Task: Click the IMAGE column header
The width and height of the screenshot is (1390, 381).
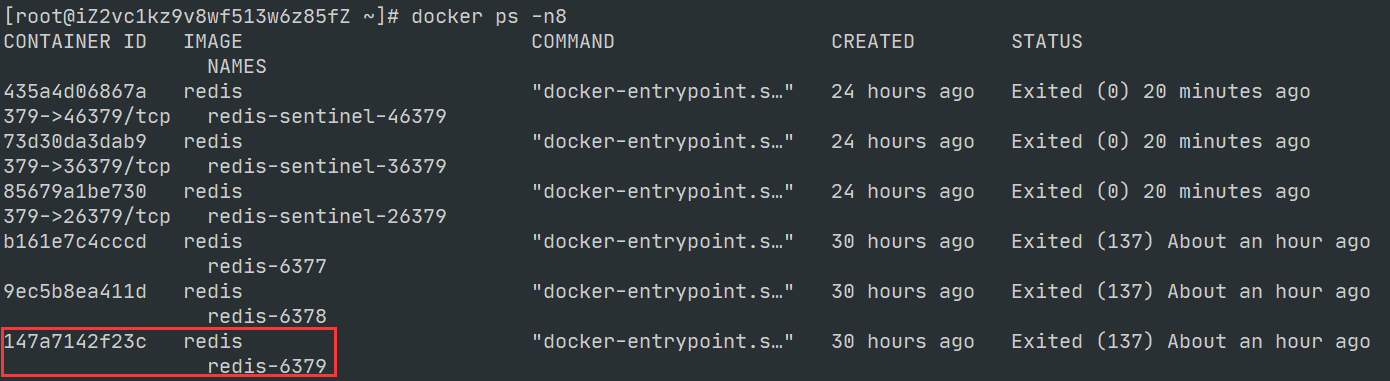Action: point(213,42)
